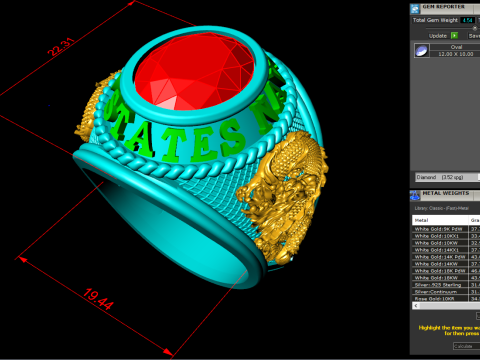Click the METAL WEIGHTS panel title
Image resolution: width=480 pixels, height=360 pixels.
point(446,193)
